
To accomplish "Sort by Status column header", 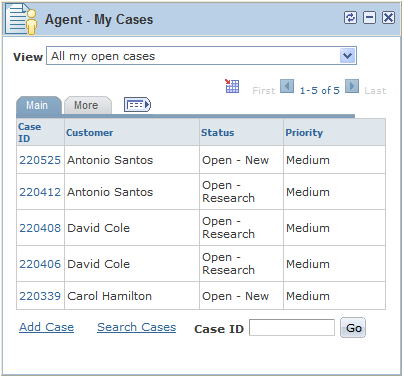I will click(x=218, y=132).
